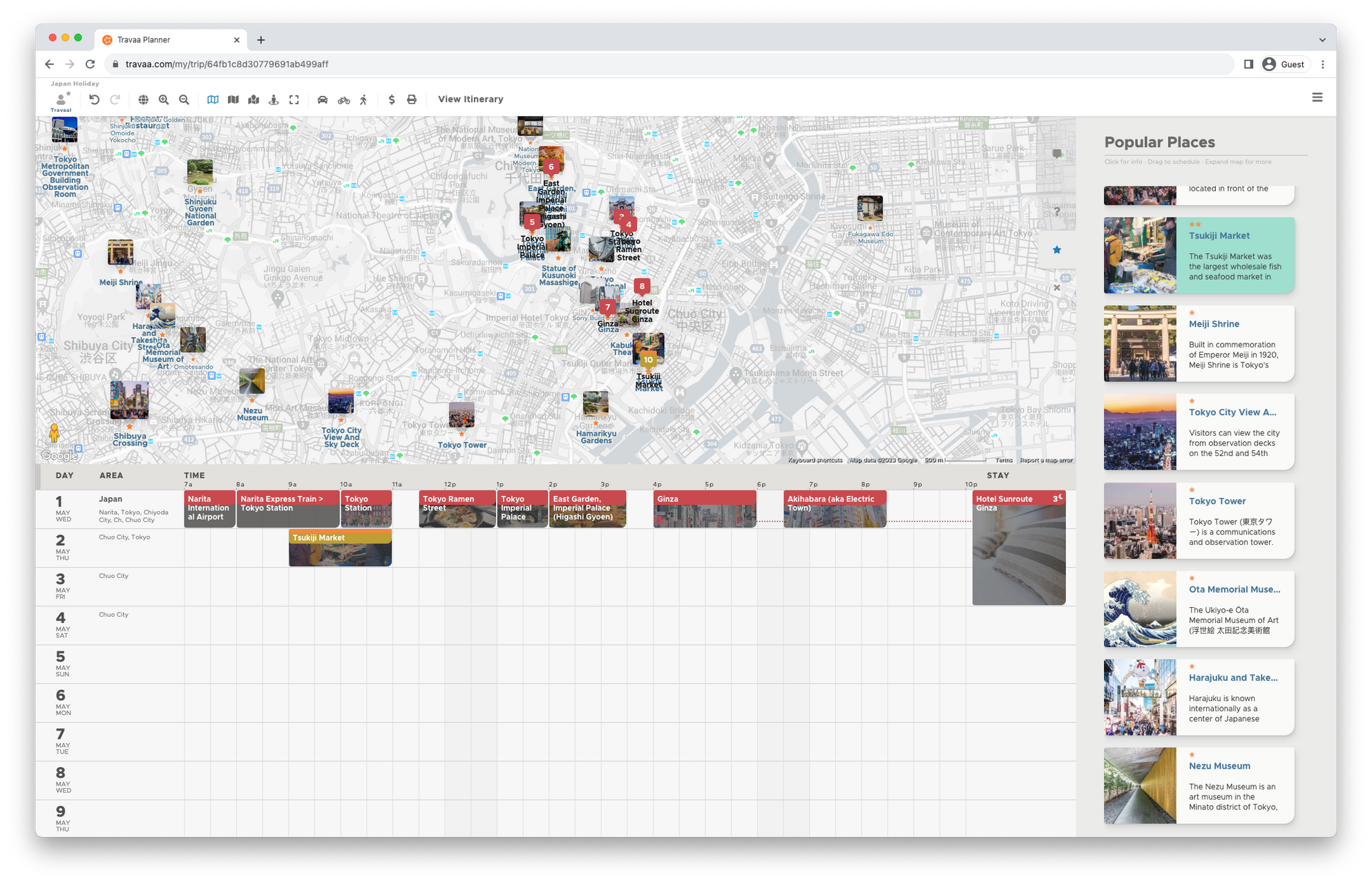
Task: Toggle fullscreen map view
Action: point(294,99)
